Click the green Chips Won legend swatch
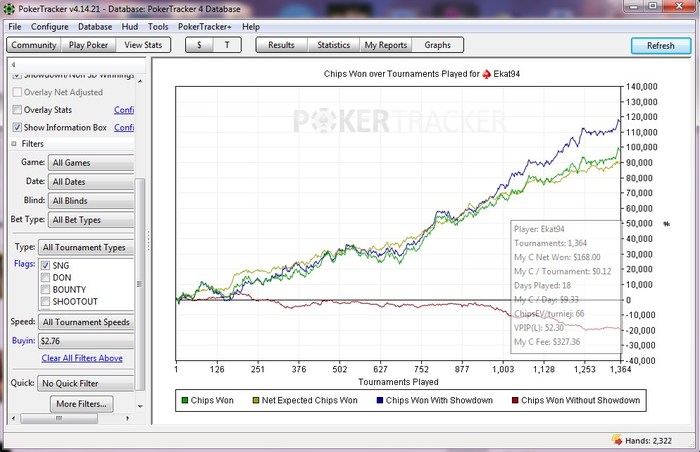The height and width of the screenshot is (452, 700). 184,400
